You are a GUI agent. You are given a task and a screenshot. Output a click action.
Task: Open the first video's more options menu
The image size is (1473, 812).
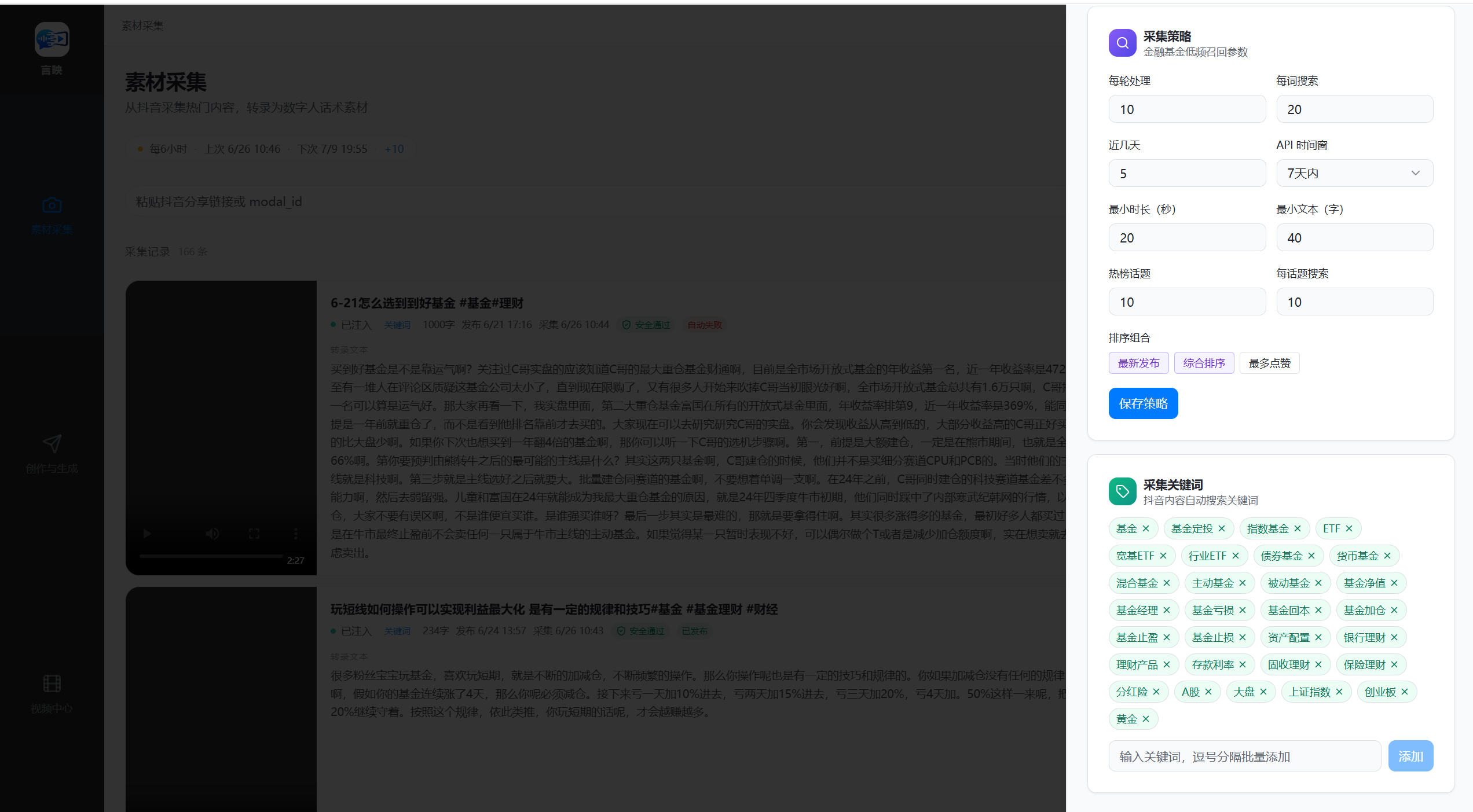(296, 533)
